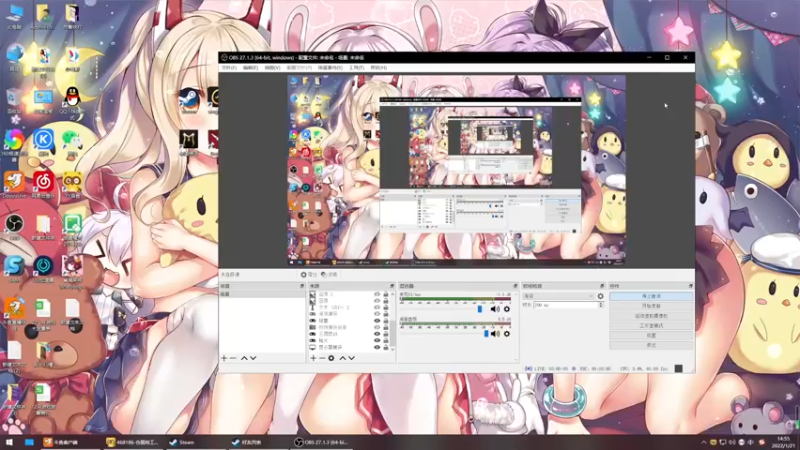
Task: Open NetEase Cloud Music red desktop icon
Action: 43,184
